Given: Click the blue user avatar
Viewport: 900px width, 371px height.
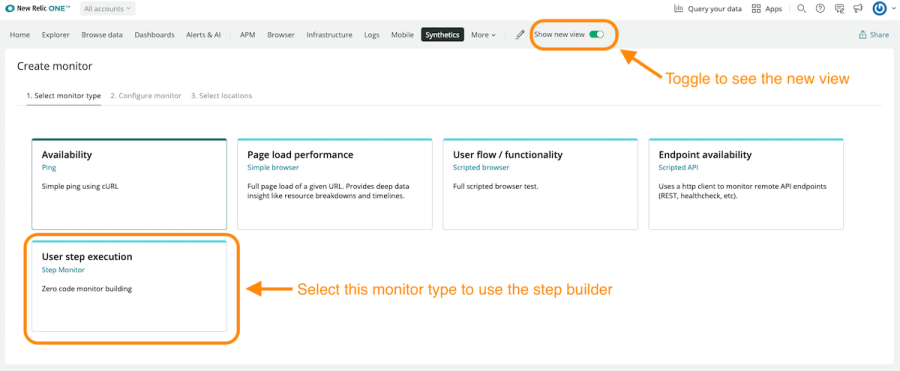Looking at the screenshot, I should [879, 9].
